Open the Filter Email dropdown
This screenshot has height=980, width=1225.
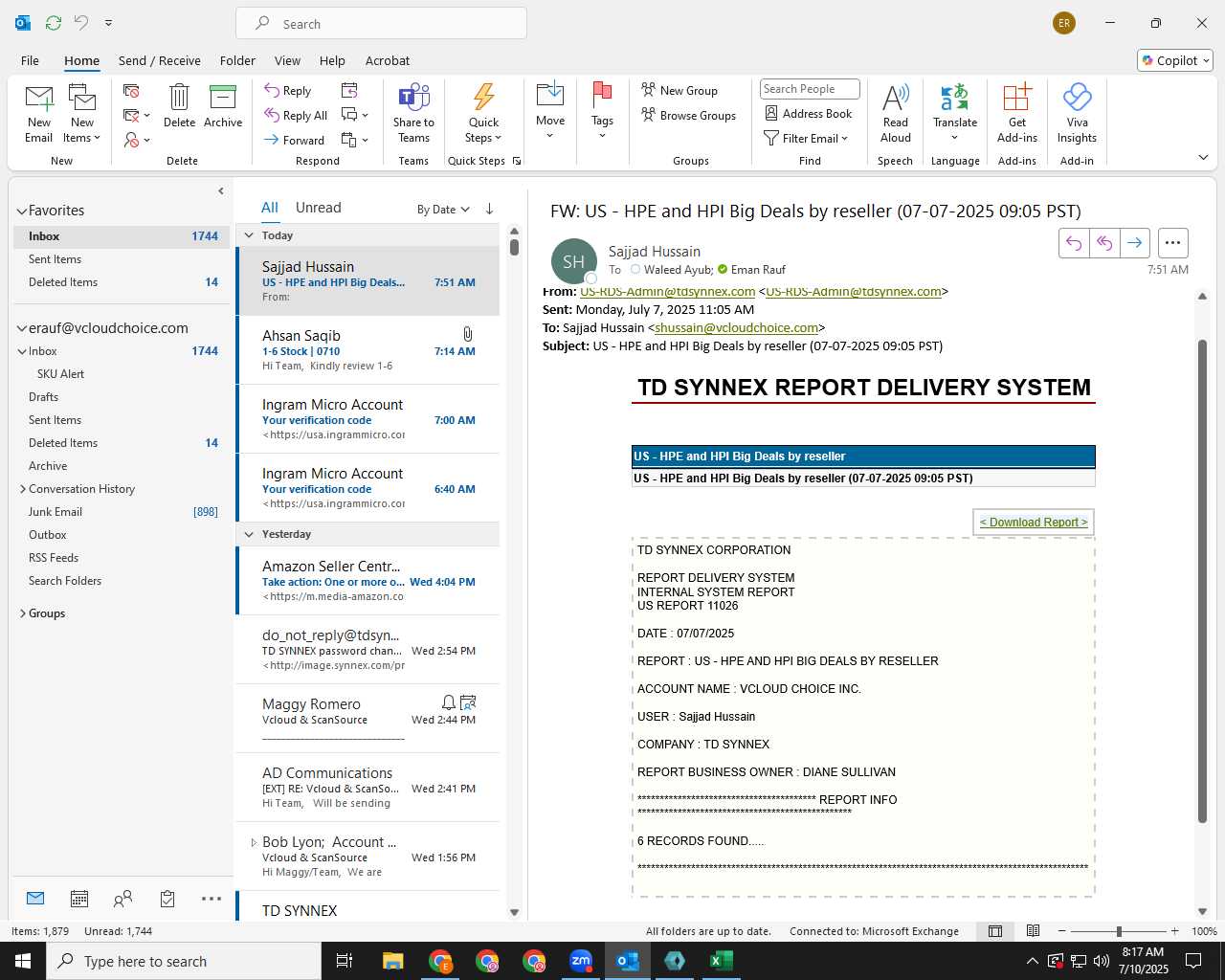pyautogui.click(x=807, y=138)
